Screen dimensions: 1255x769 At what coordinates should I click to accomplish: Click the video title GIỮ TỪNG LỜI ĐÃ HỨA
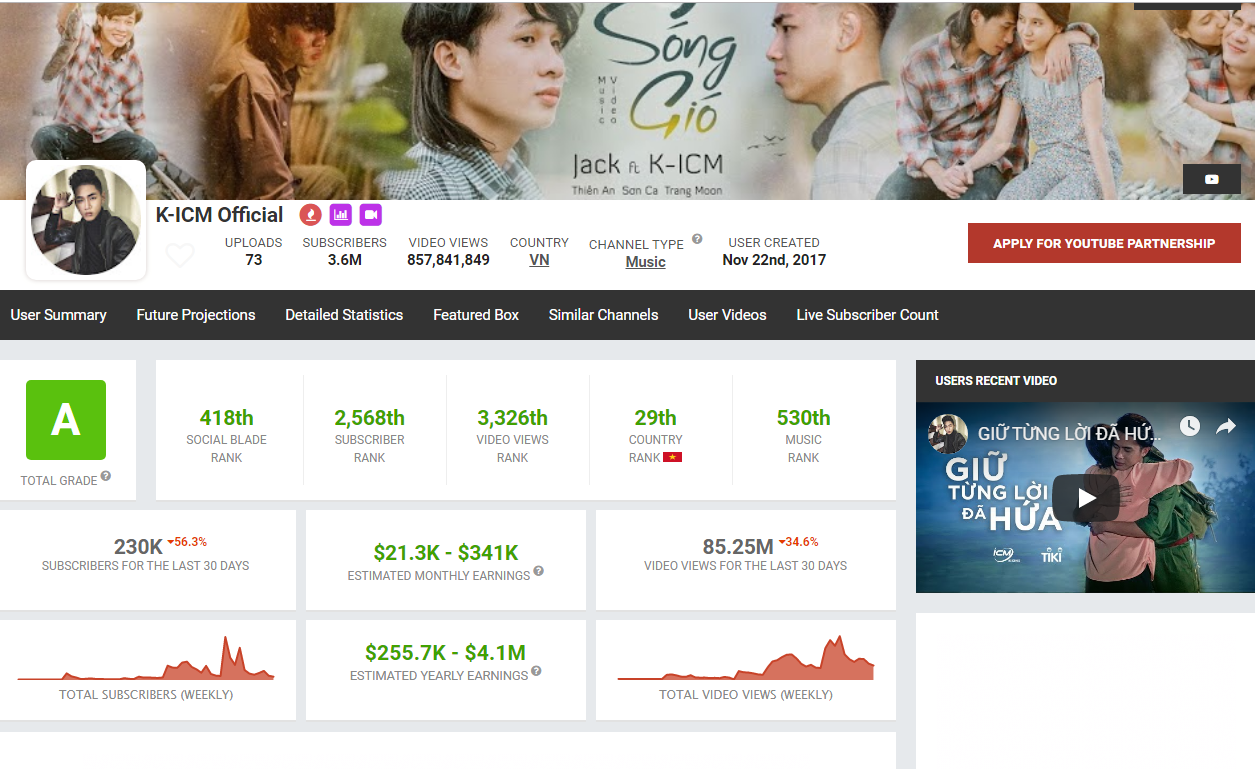pos(1069,433)
